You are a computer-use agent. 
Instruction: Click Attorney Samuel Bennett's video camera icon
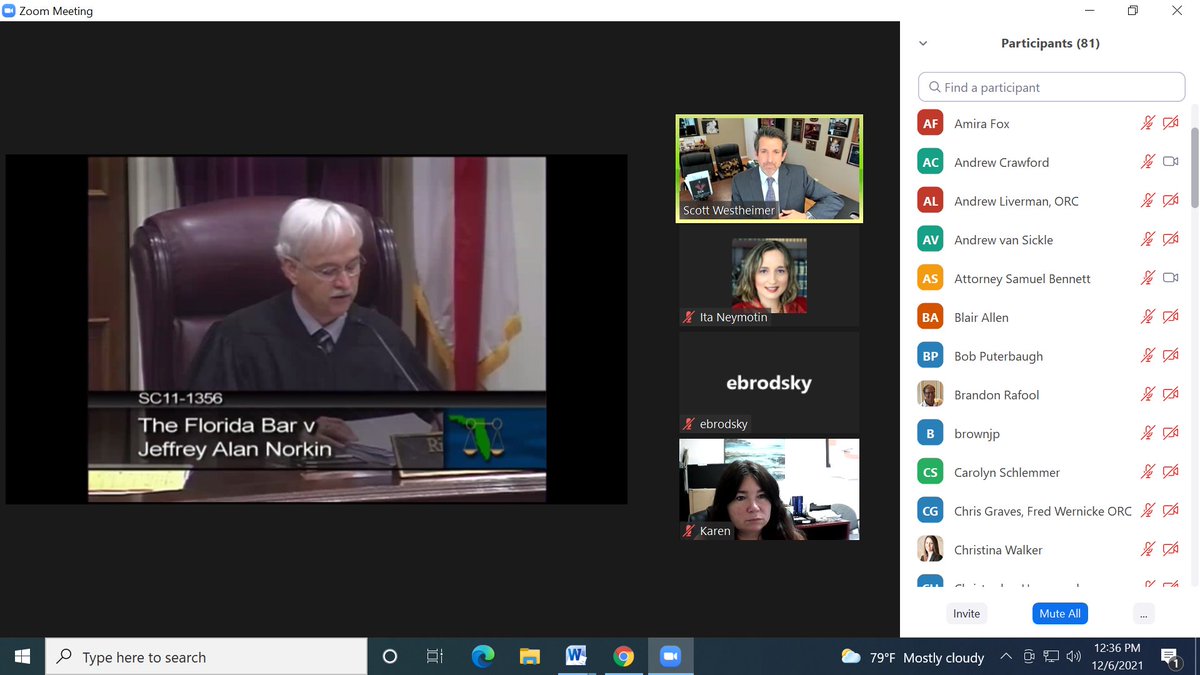1171,278
